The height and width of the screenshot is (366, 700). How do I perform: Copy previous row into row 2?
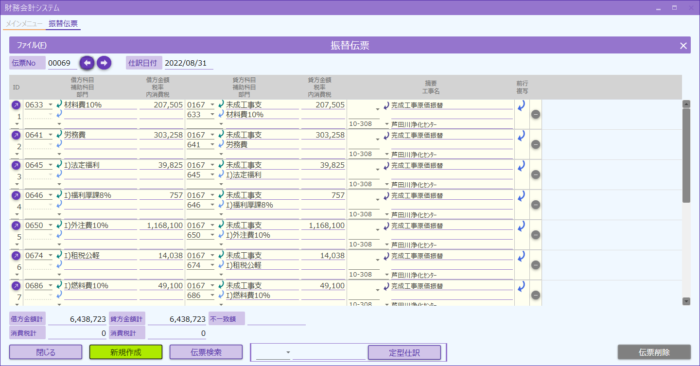click(x=521, y=136)
